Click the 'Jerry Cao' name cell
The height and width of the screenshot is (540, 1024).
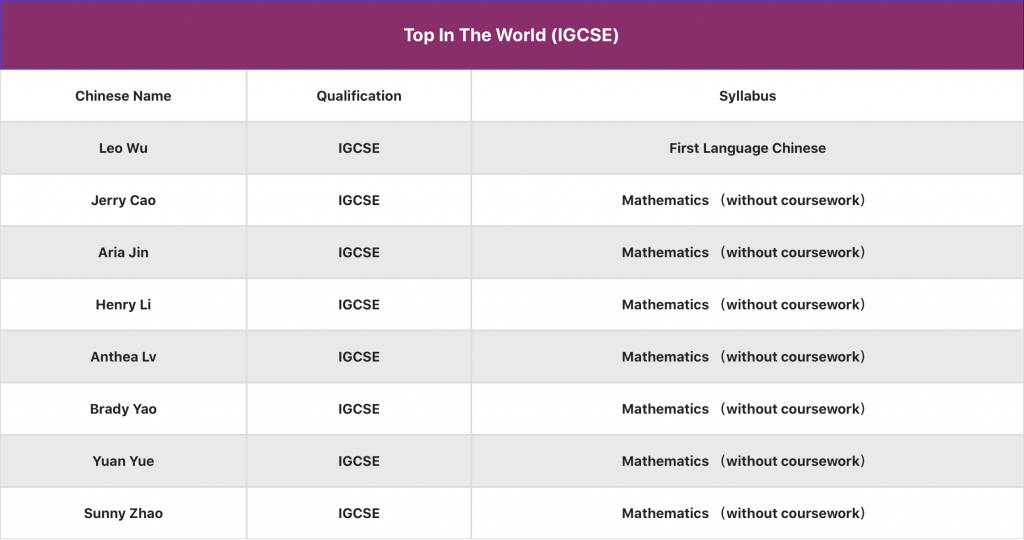tap(123, 200)
